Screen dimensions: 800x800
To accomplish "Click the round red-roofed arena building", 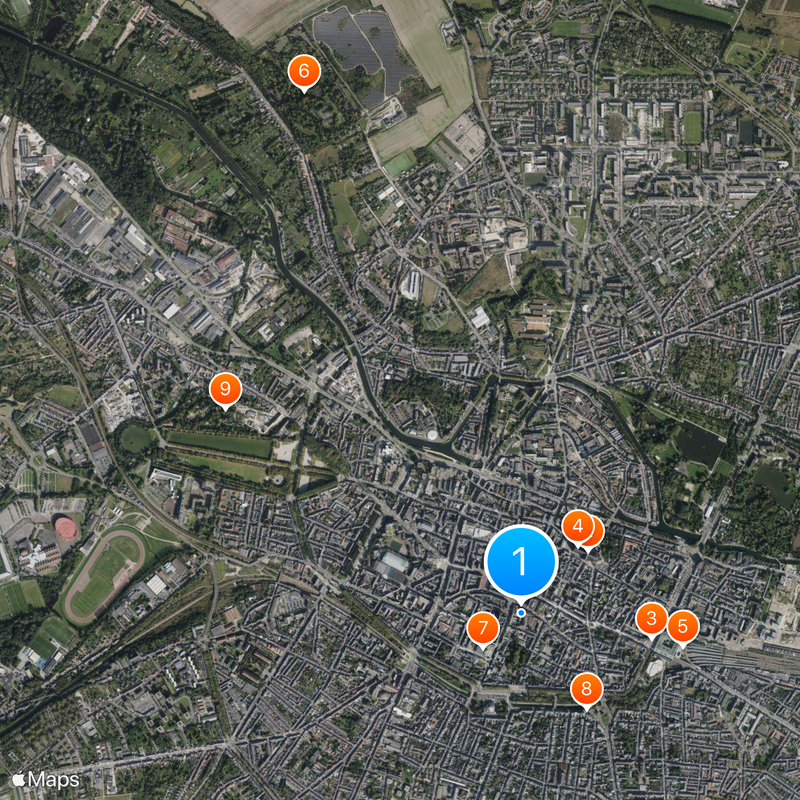I will 66,528.
